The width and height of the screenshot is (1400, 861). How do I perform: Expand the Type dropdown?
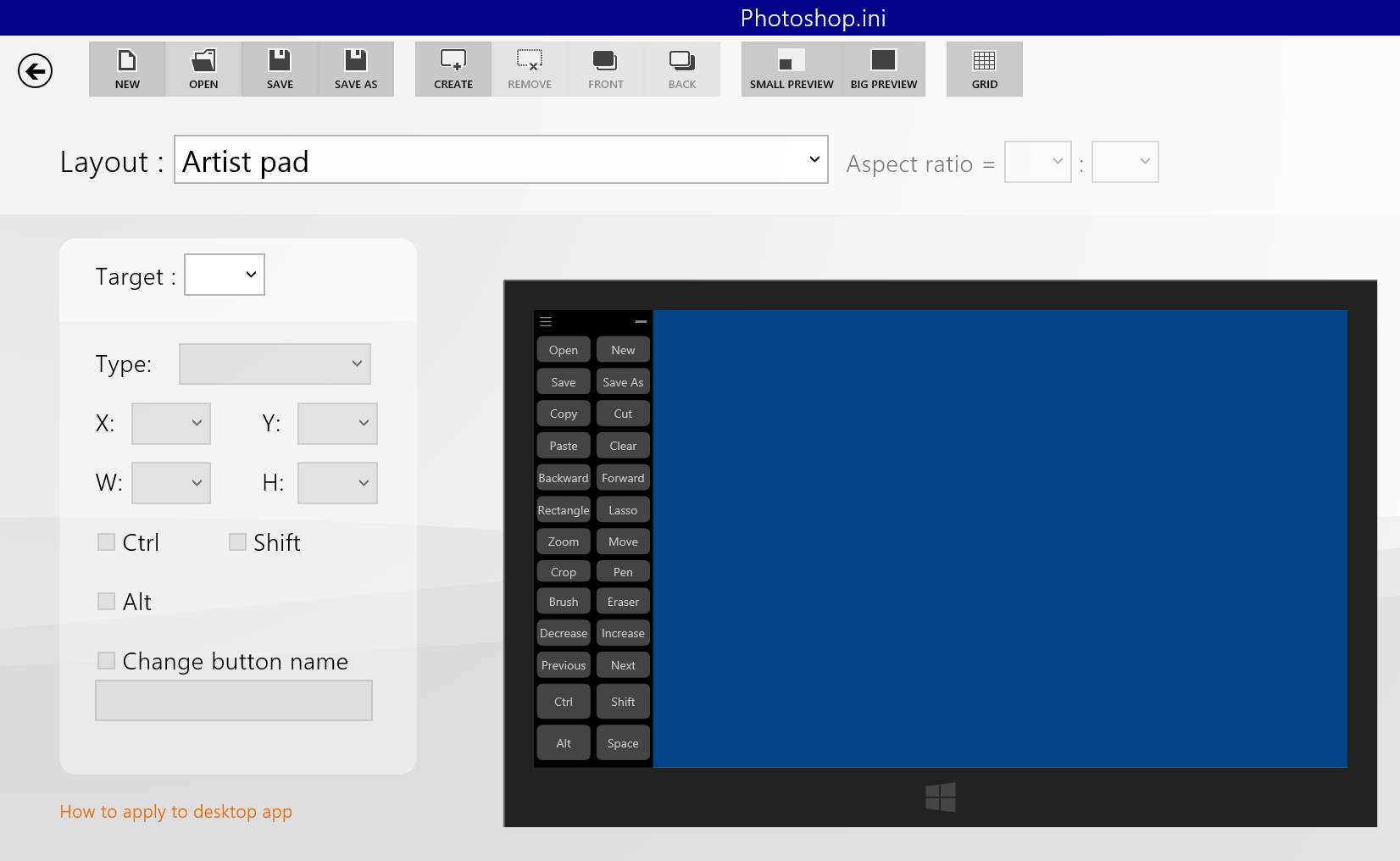click(x=275, y=364)
